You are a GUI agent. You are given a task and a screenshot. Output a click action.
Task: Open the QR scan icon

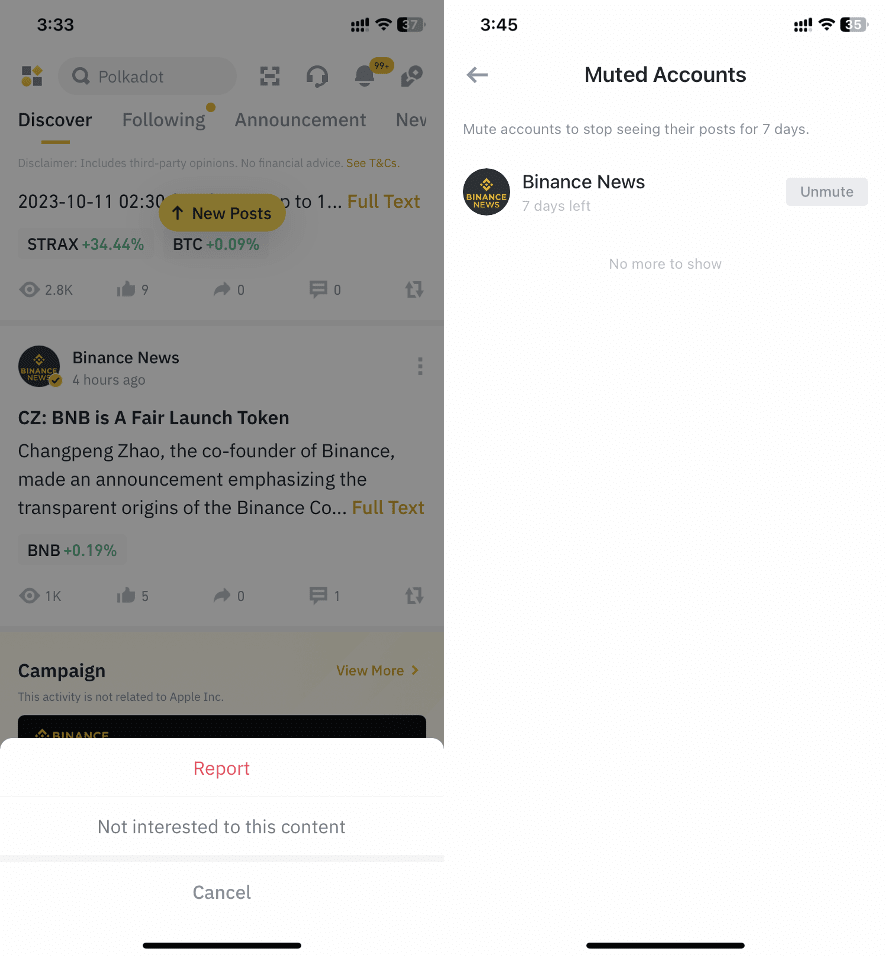[x=269, y=76]
